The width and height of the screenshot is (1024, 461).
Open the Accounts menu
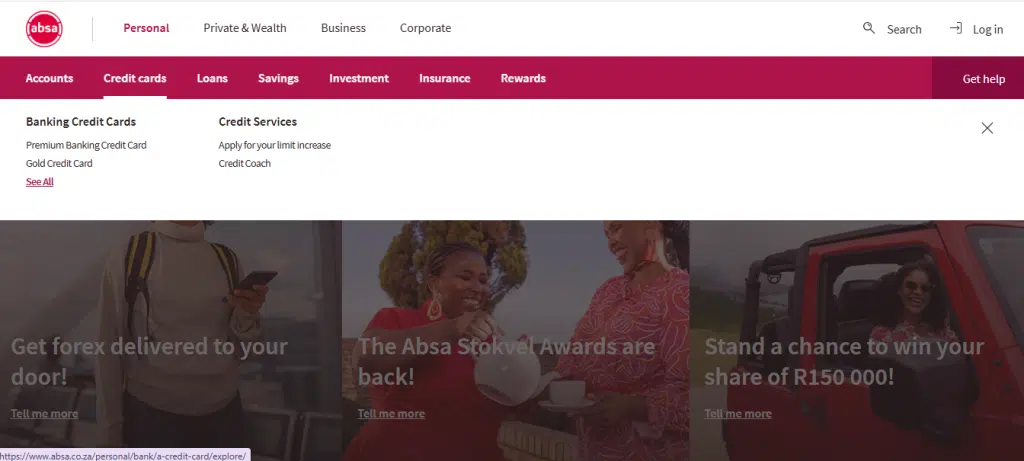point(49,78)
